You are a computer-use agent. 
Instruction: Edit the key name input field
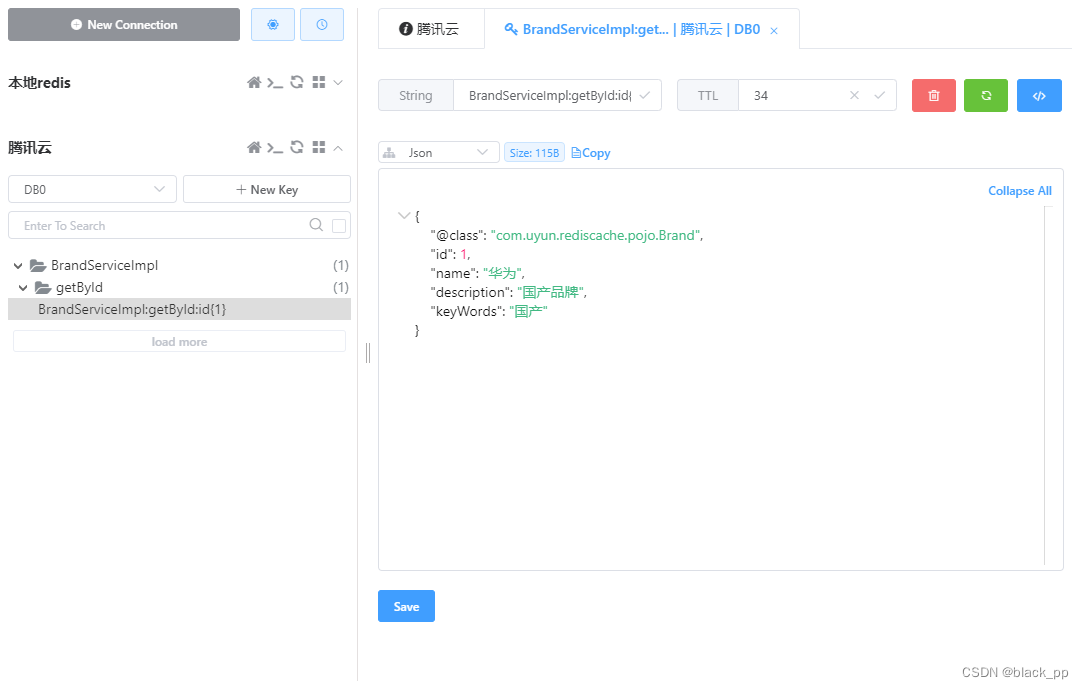pyautogui.click(x=550, y=95)
